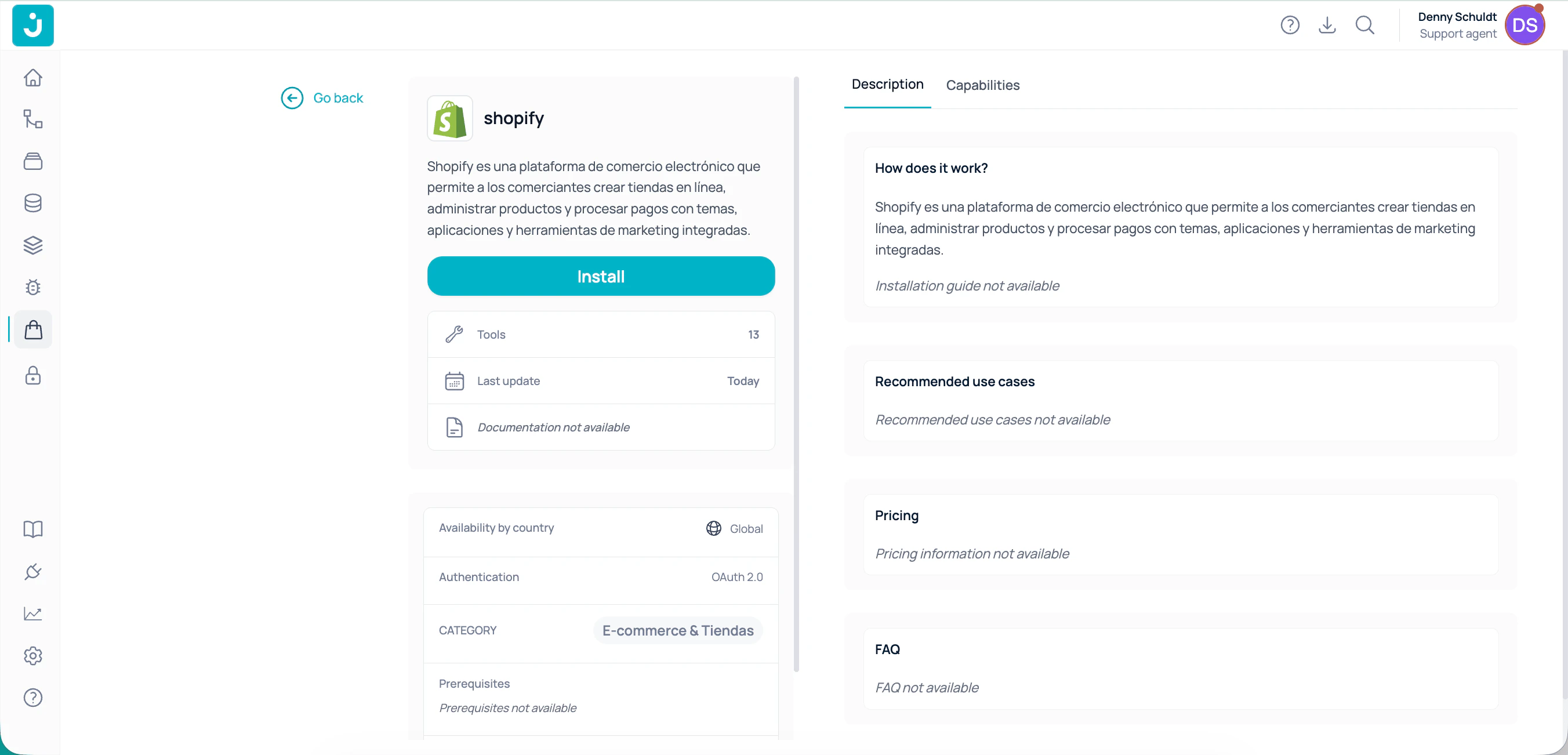Open the security lock panel

point(33,376)
